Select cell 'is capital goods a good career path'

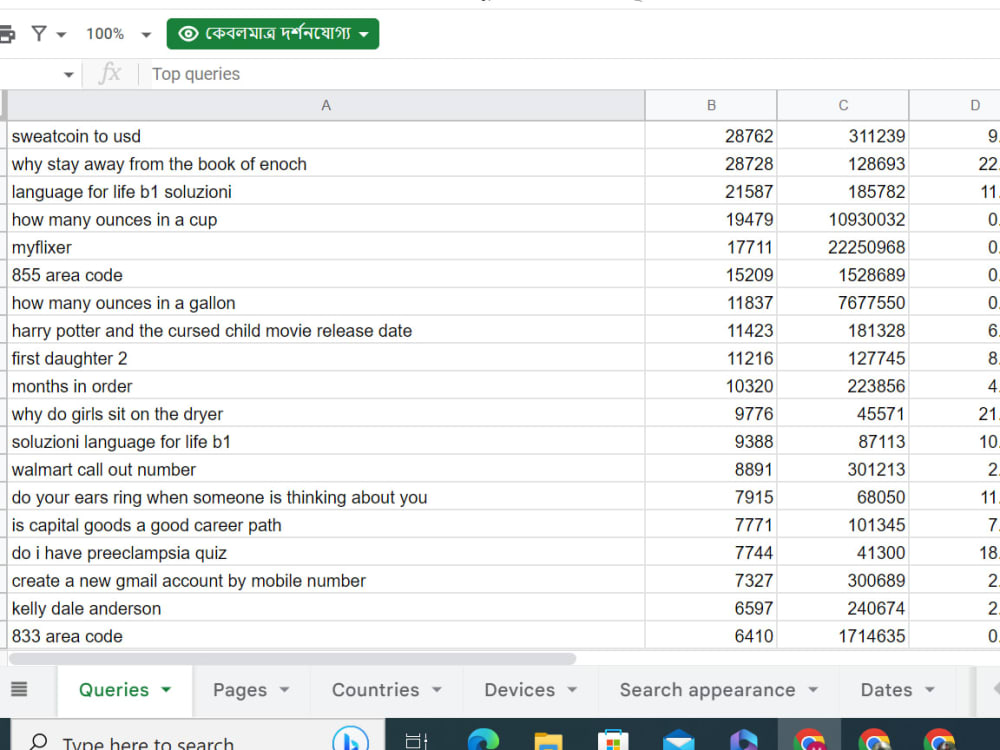[326, 524]
